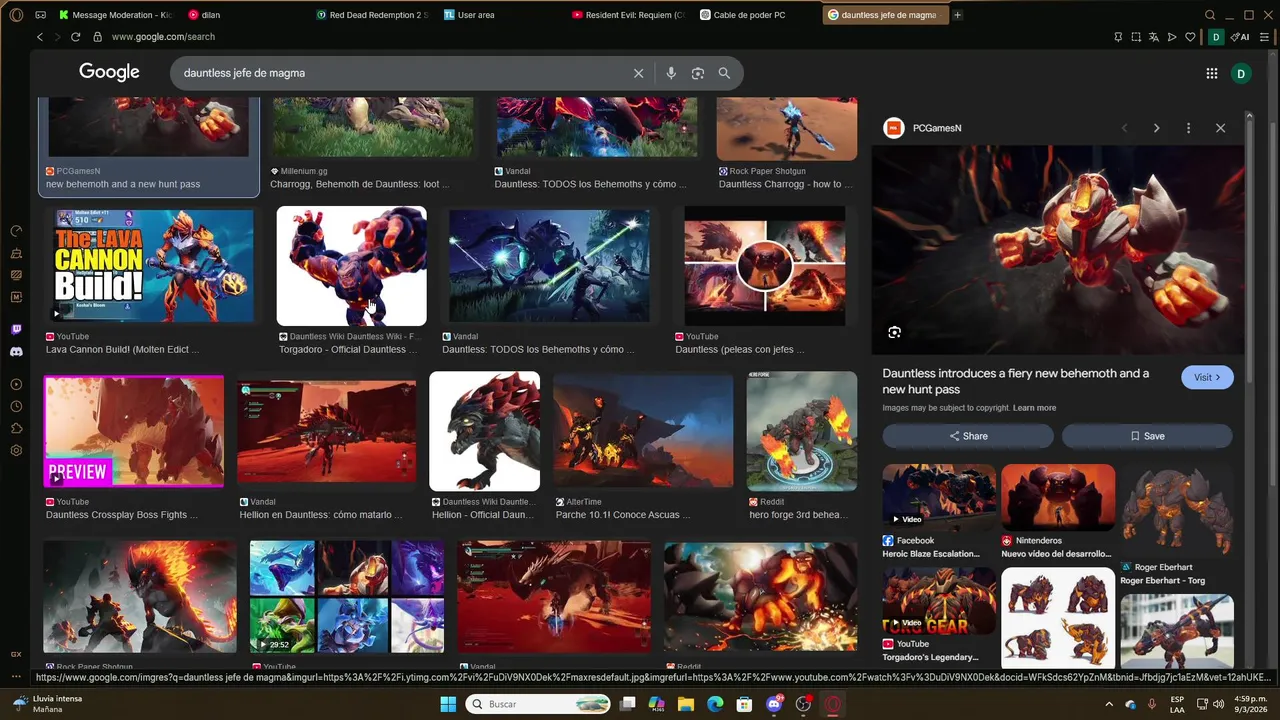Open more options in preview panel

click(x=1188, y=128)
